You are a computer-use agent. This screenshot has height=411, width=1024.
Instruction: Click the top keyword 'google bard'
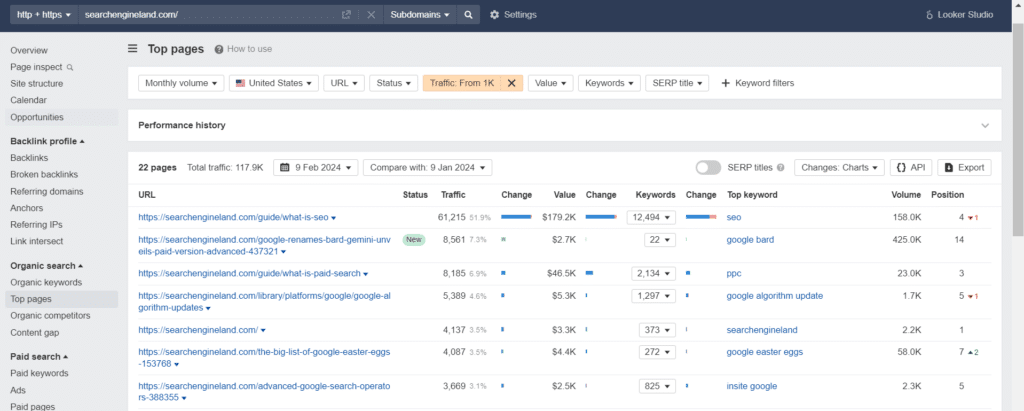[750, 240]
